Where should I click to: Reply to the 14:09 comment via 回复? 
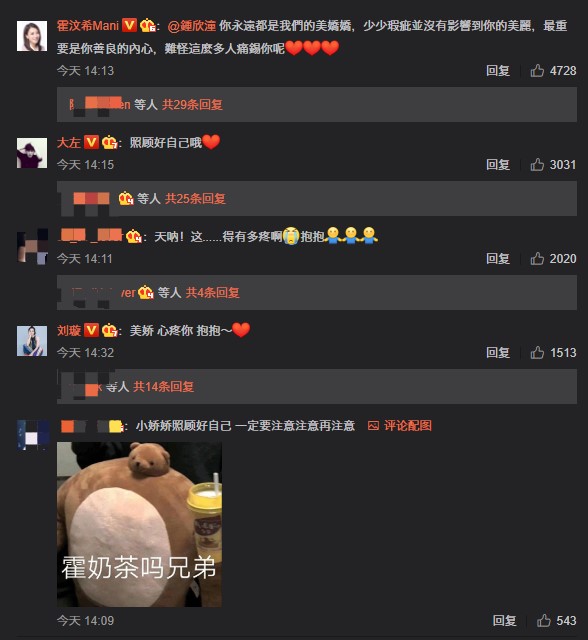click(x=504, y=620)
